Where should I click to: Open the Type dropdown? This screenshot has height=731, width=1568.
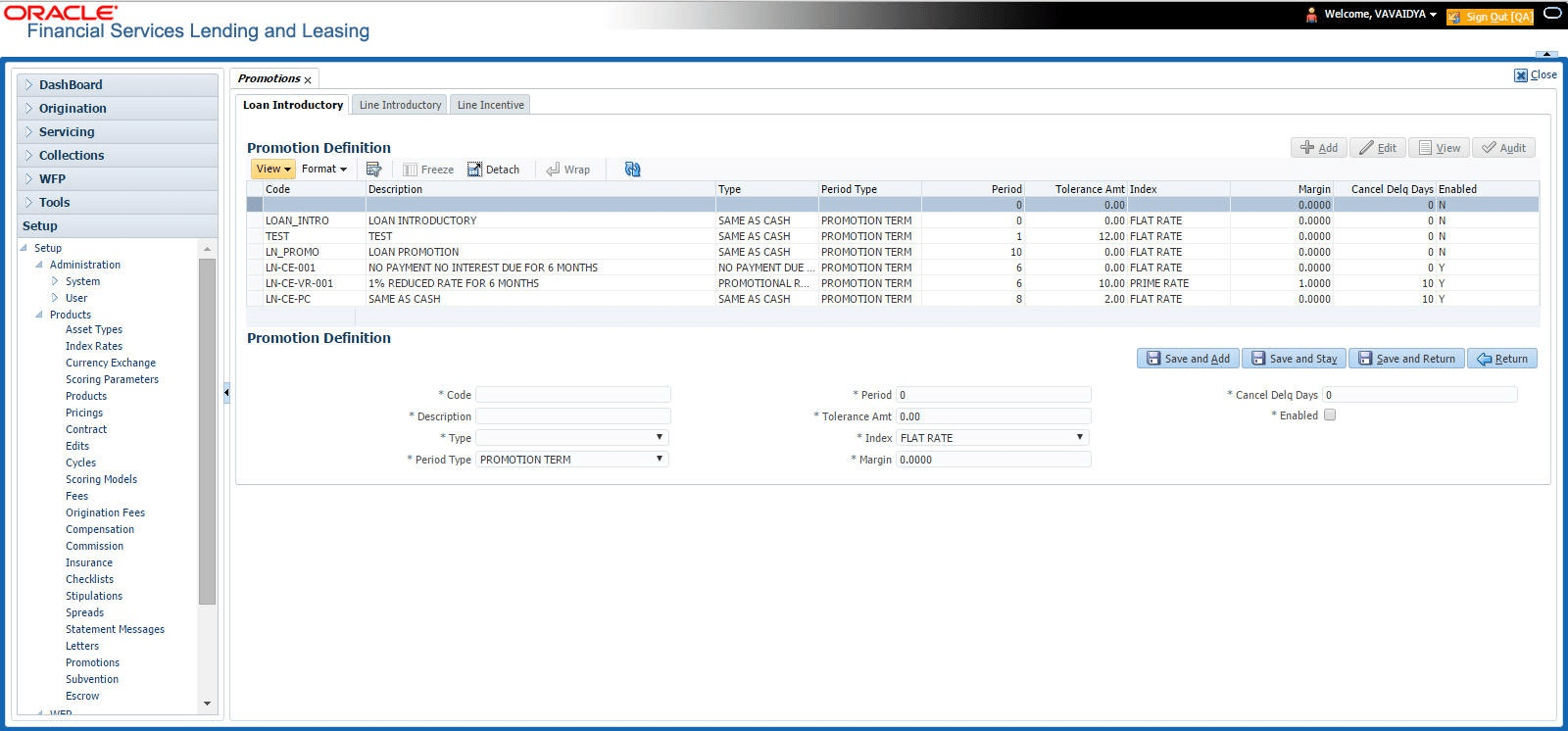pos(572,437)
